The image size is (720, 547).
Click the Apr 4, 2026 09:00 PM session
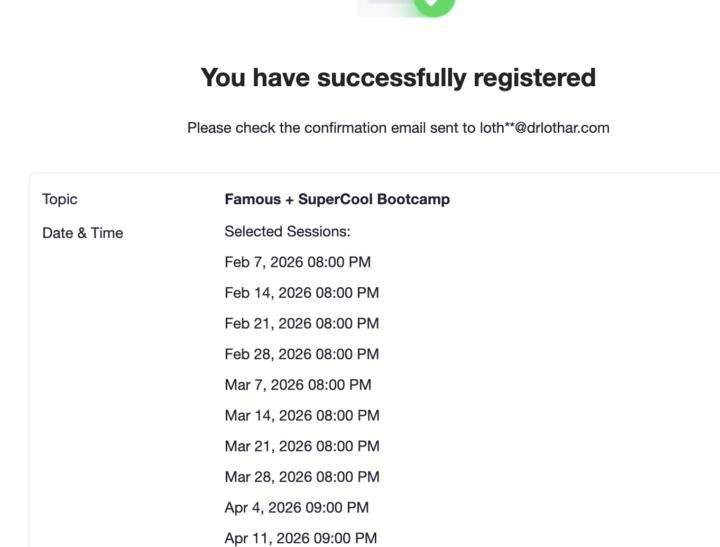(297, 507)
